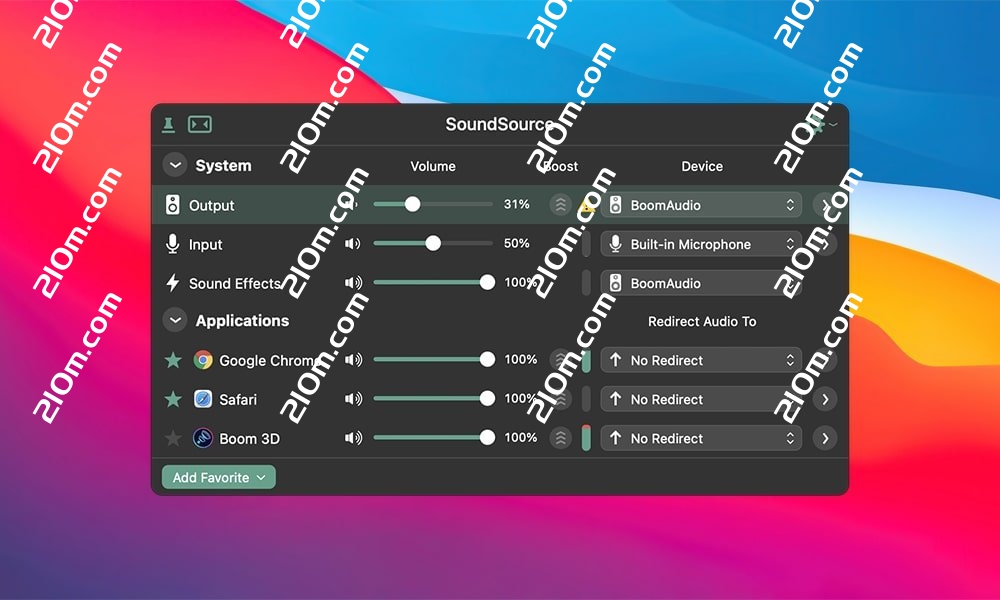Open Google Chrome's No Redirect dropdown
The width and height of the screenshot is (1000, 600).
click(x=701, y=360)
